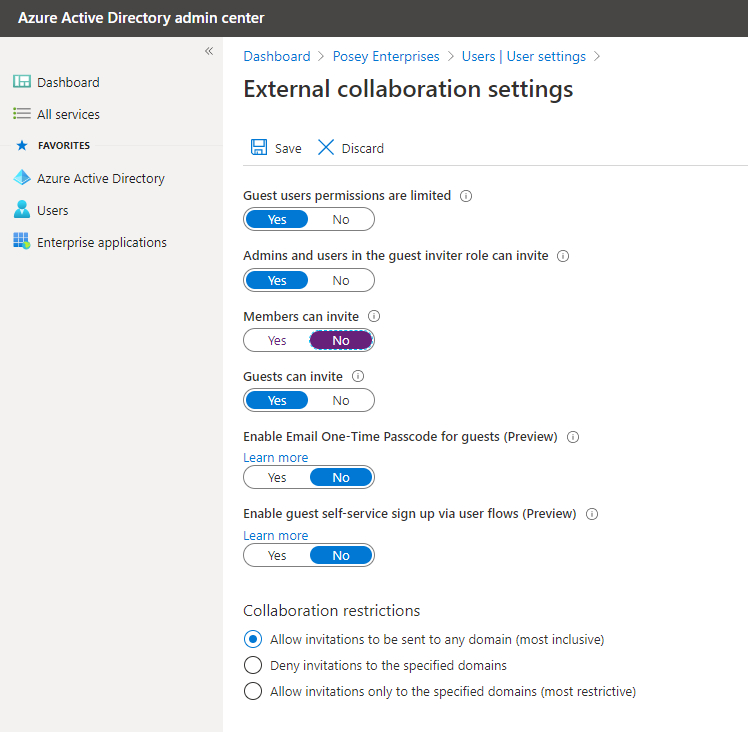Go to Dashboard breadcrumb link
The image size is (748, 732).
277,56
